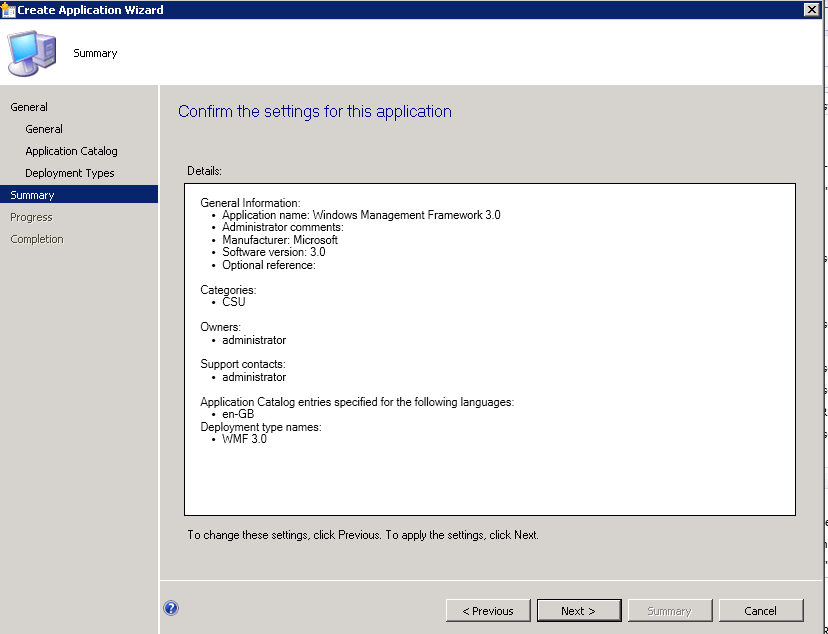Screen dimensions: 828x634
Task: Click the 'Support contacts:' heading
Action: pos(243,364)
